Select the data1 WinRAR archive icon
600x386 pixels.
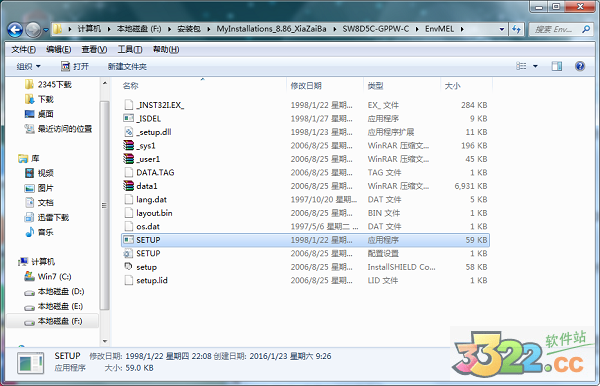tap(129, 186)
